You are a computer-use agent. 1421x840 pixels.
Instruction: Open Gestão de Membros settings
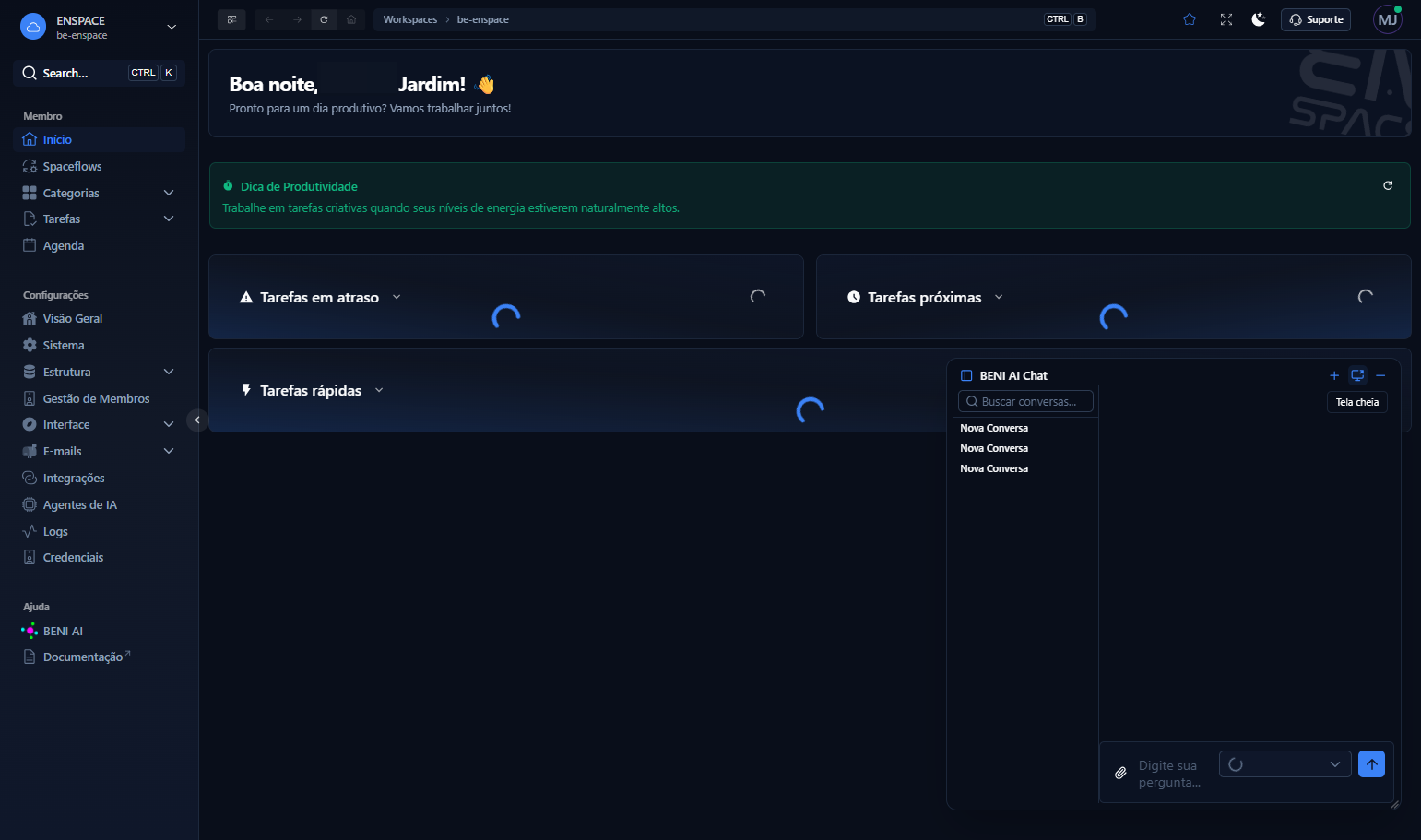click(x=100, y=398)
